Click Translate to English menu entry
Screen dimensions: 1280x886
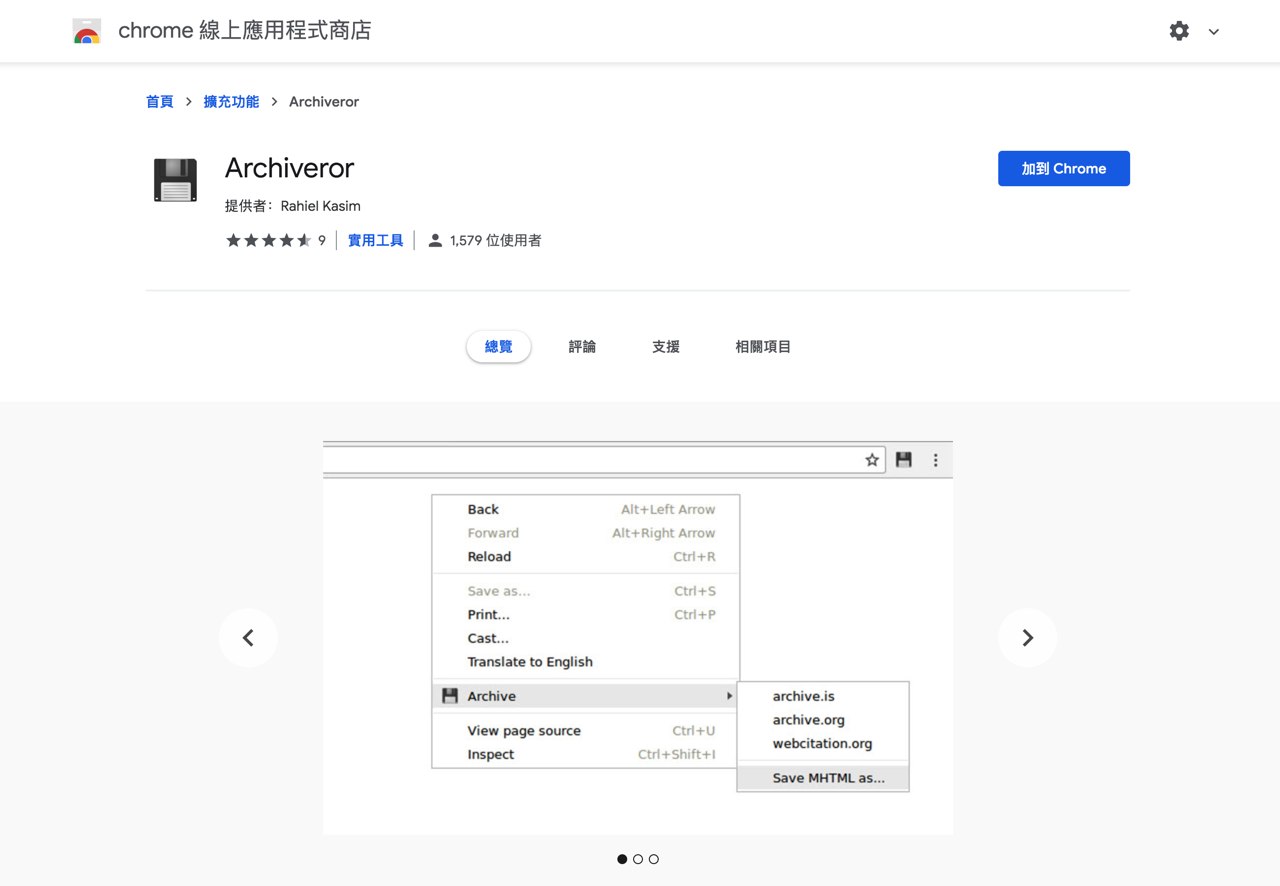[585, 662]
